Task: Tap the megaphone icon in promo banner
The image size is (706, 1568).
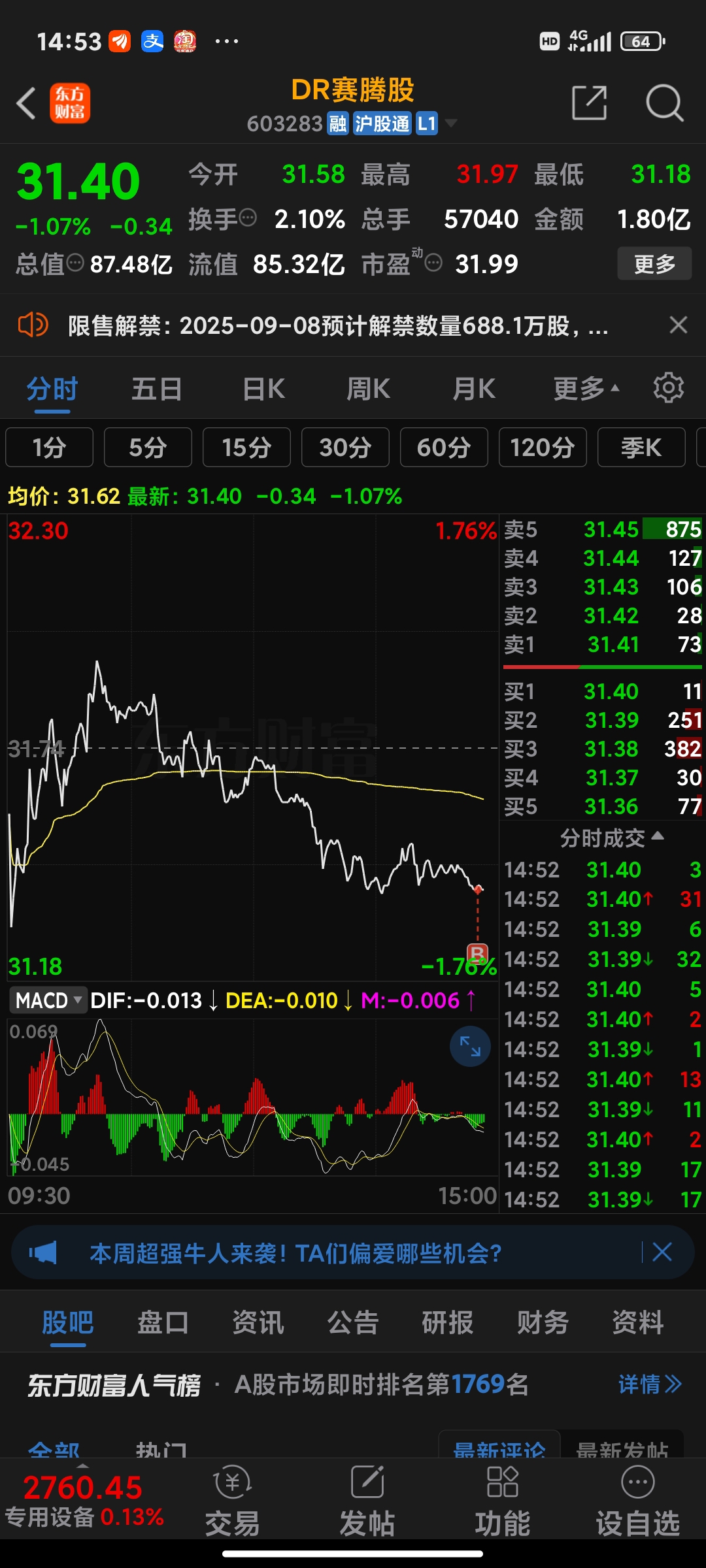Action: 43,1252
